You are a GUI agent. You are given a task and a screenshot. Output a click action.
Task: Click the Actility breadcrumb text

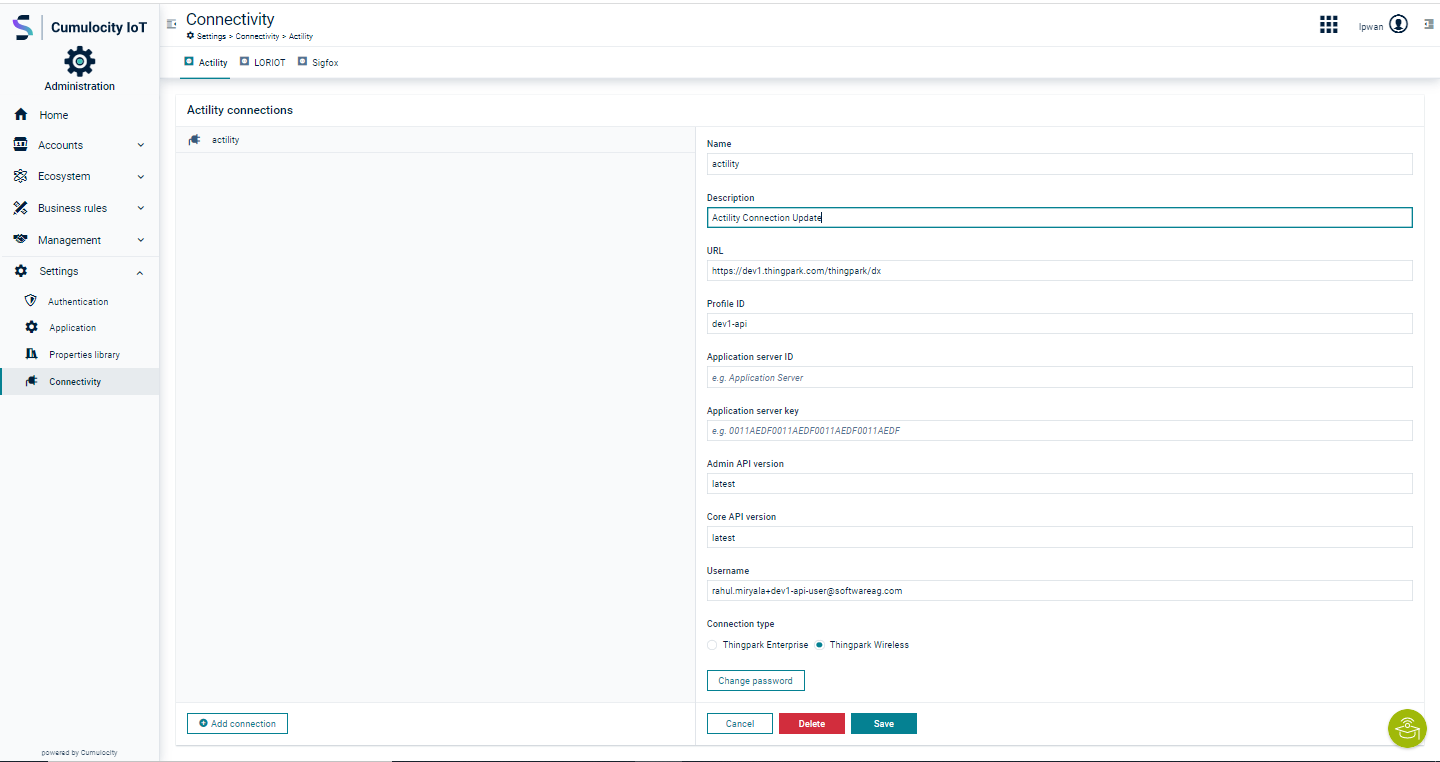pyautogui.click(x=301, y=36)
